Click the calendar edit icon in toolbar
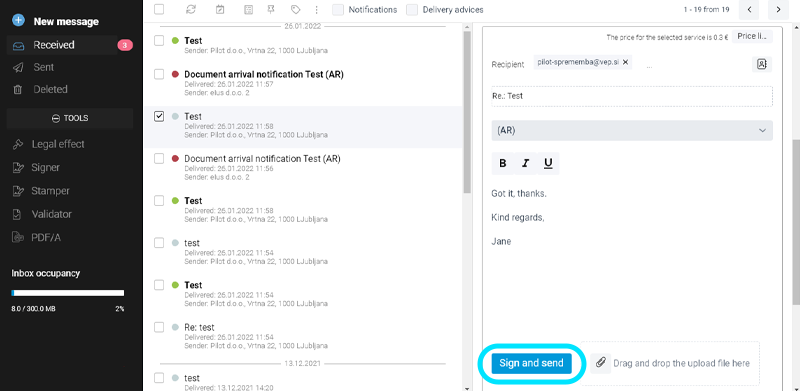Viewport: 800px width, 391px height. [x=220, y=9]
